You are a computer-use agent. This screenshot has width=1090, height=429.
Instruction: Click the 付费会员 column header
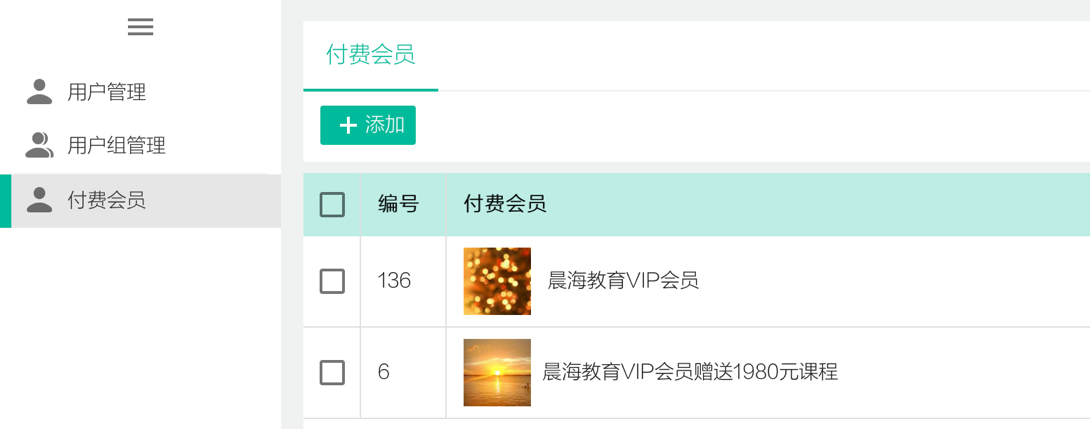[x=505, y=205]
